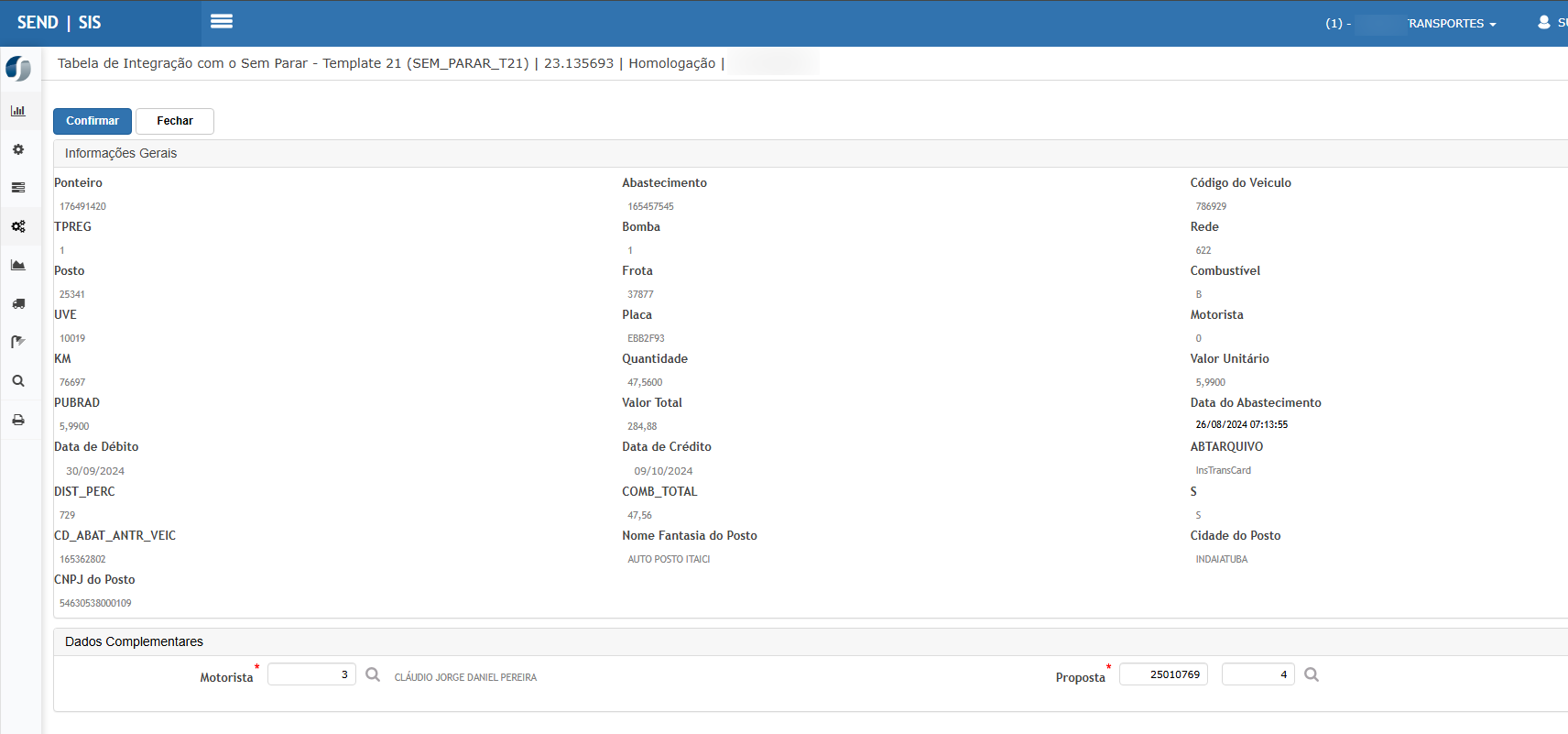Open the area chart sidebar icon

point(18,265)
